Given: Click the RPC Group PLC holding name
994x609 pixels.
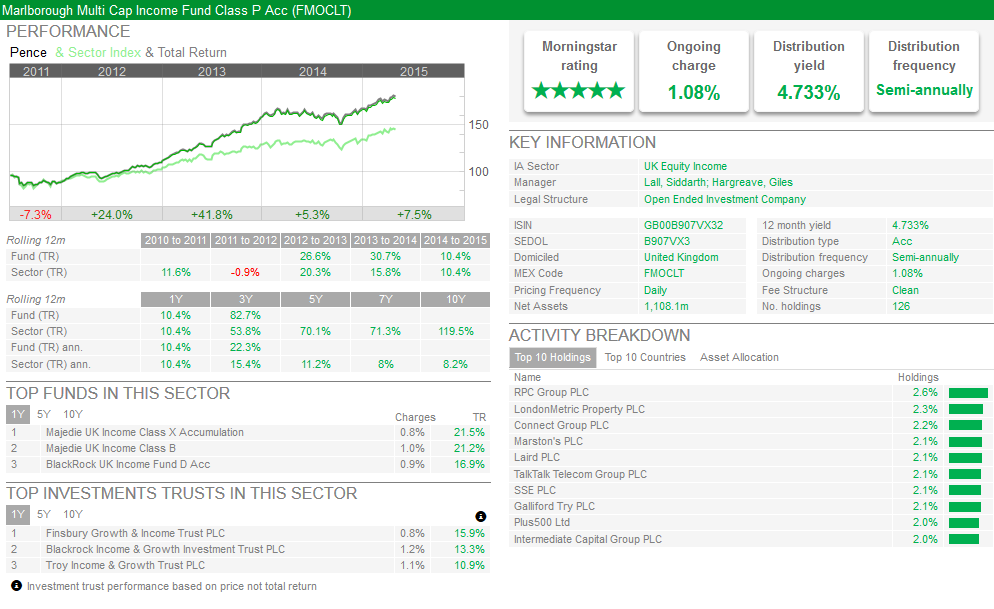Looking at the screenshot, I should pos(552,392).
